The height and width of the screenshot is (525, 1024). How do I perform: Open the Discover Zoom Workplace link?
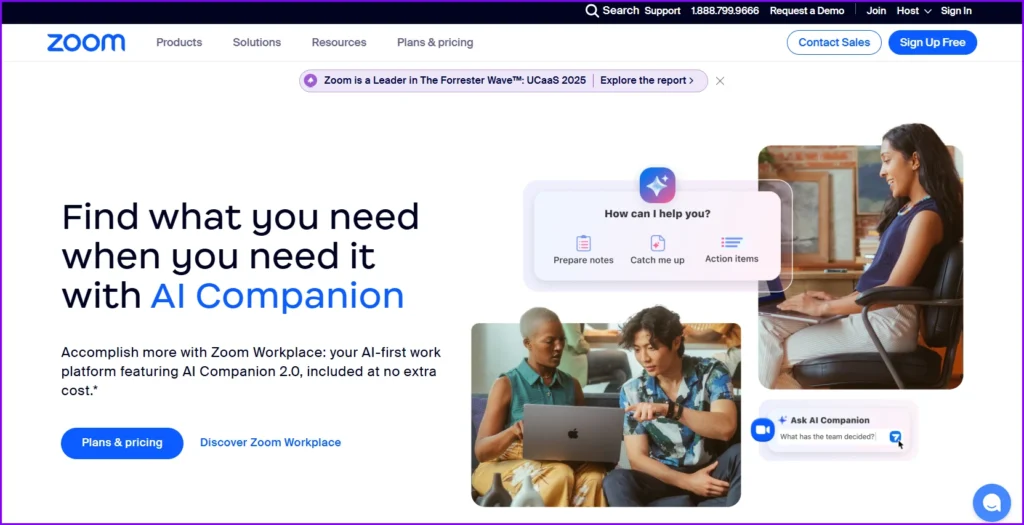click(270, 442)
